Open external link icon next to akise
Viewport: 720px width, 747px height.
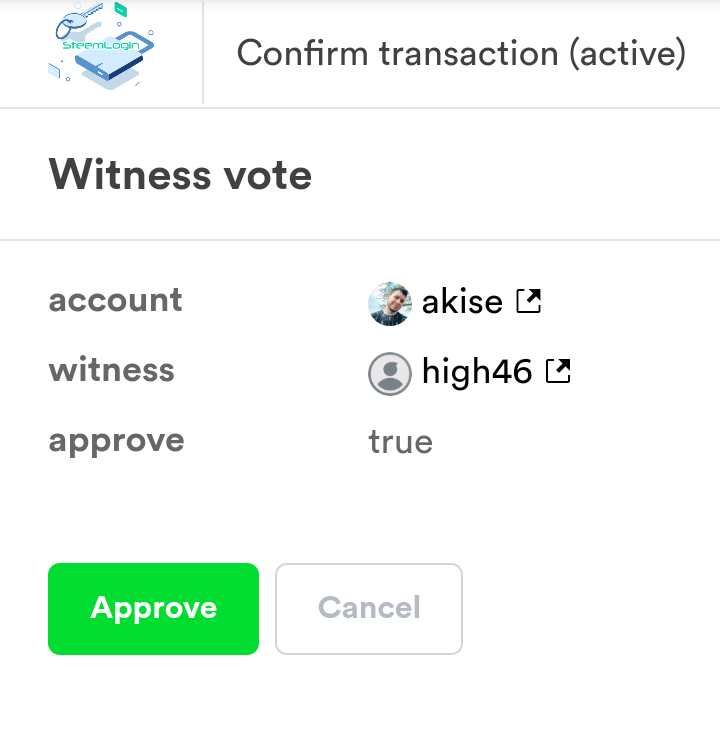click(x=528, y=300)
